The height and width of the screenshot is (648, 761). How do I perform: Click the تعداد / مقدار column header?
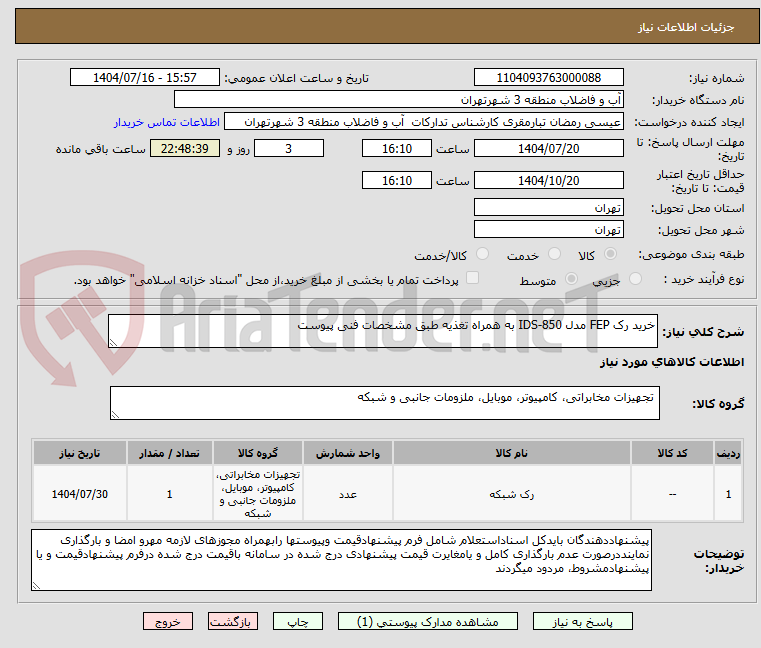pyautogui.click(x=169, y=453)
